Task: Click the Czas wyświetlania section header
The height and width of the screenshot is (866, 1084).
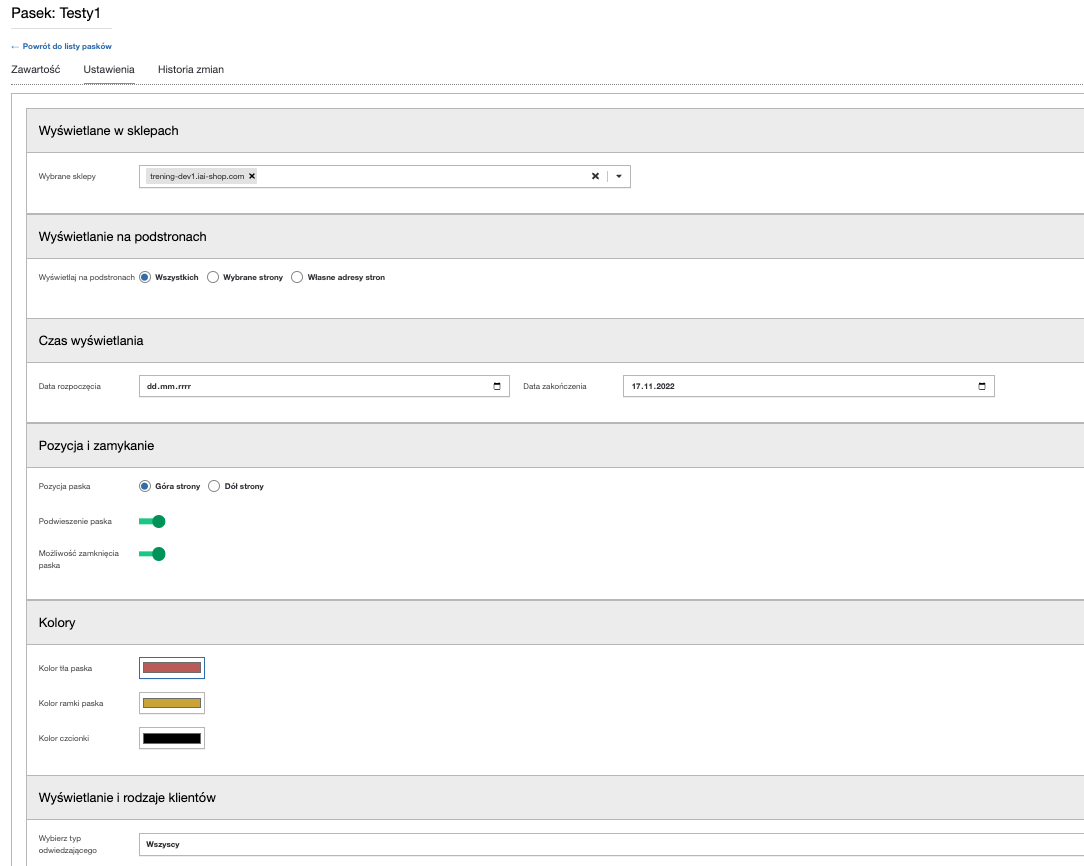Action: tap(555, 341)
